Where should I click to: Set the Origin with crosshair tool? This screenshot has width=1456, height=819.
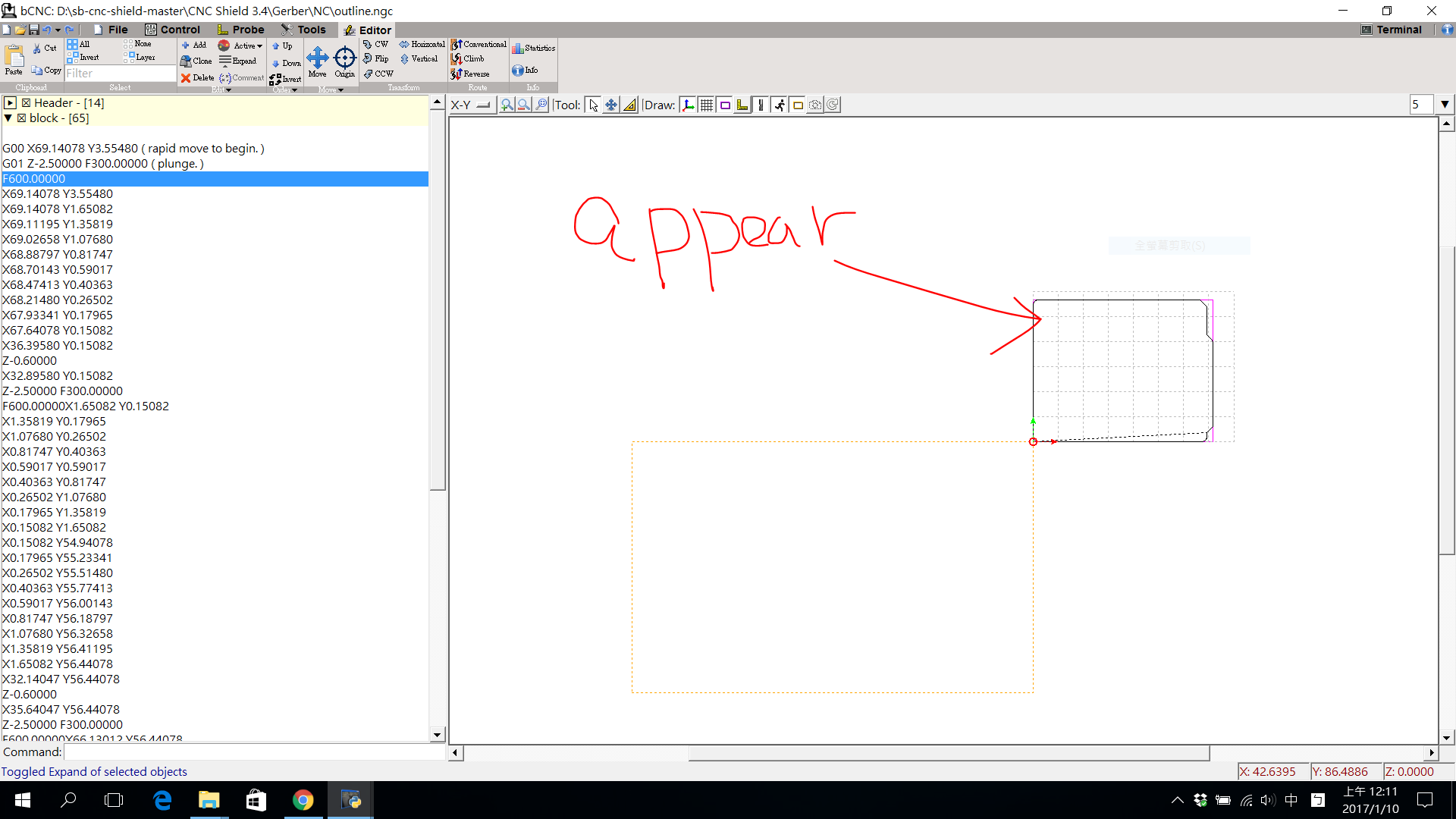coord(345,61)
